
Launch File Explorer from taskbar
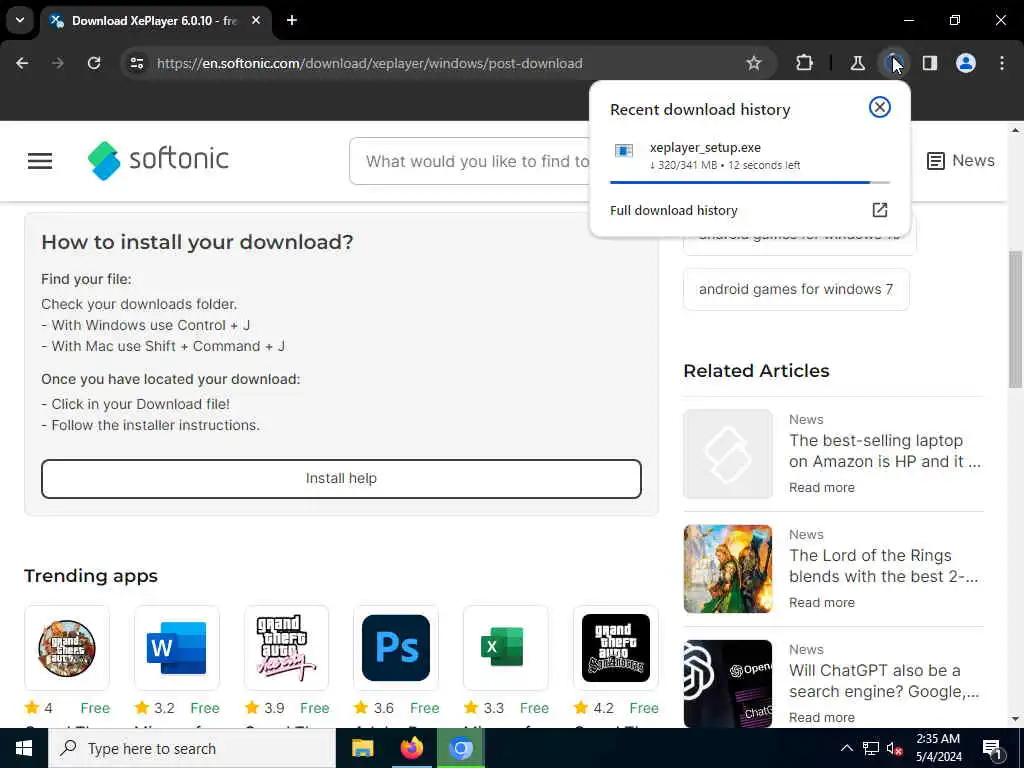(x=362, y=748)
